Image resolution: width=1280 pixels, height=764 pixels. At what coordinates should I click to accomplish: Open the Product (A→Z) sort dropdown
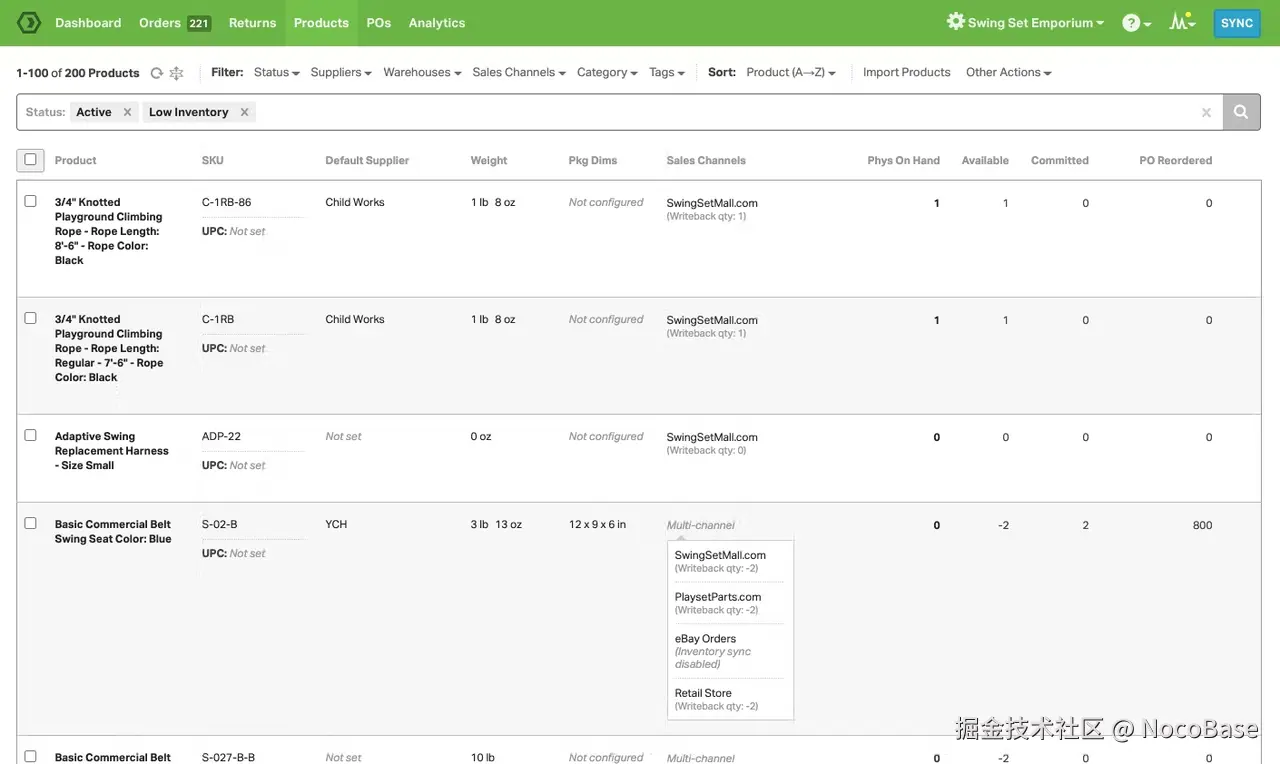[x=790, y=72]
